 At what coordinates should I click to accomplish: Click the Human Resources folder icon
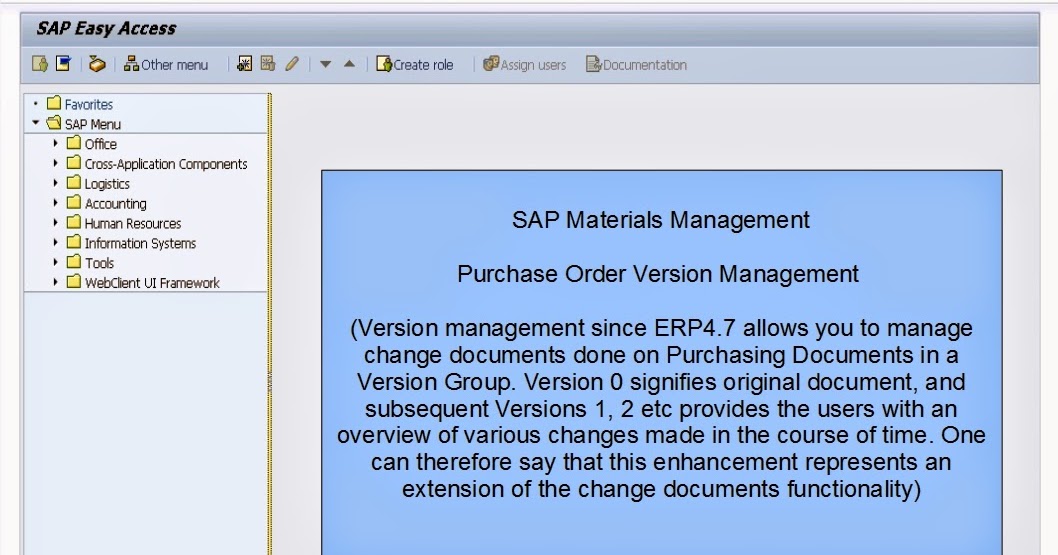tap(74, 222)
